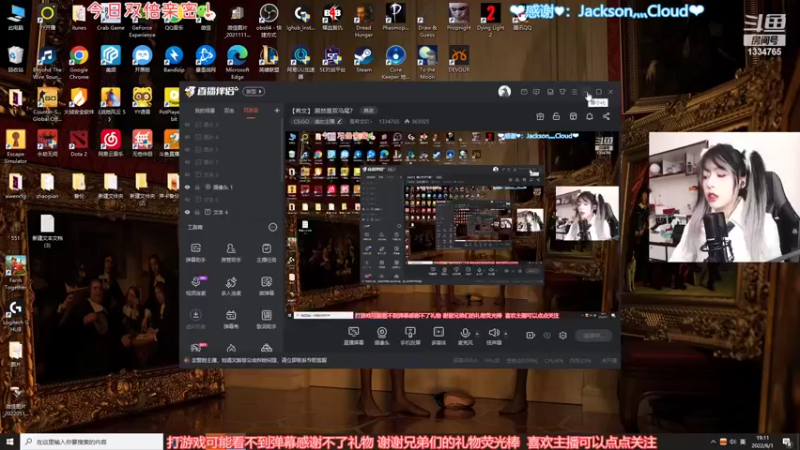The image size is (800, 450).
Task: Add a new scene with plus button
Action: click(x=277, y=110)
